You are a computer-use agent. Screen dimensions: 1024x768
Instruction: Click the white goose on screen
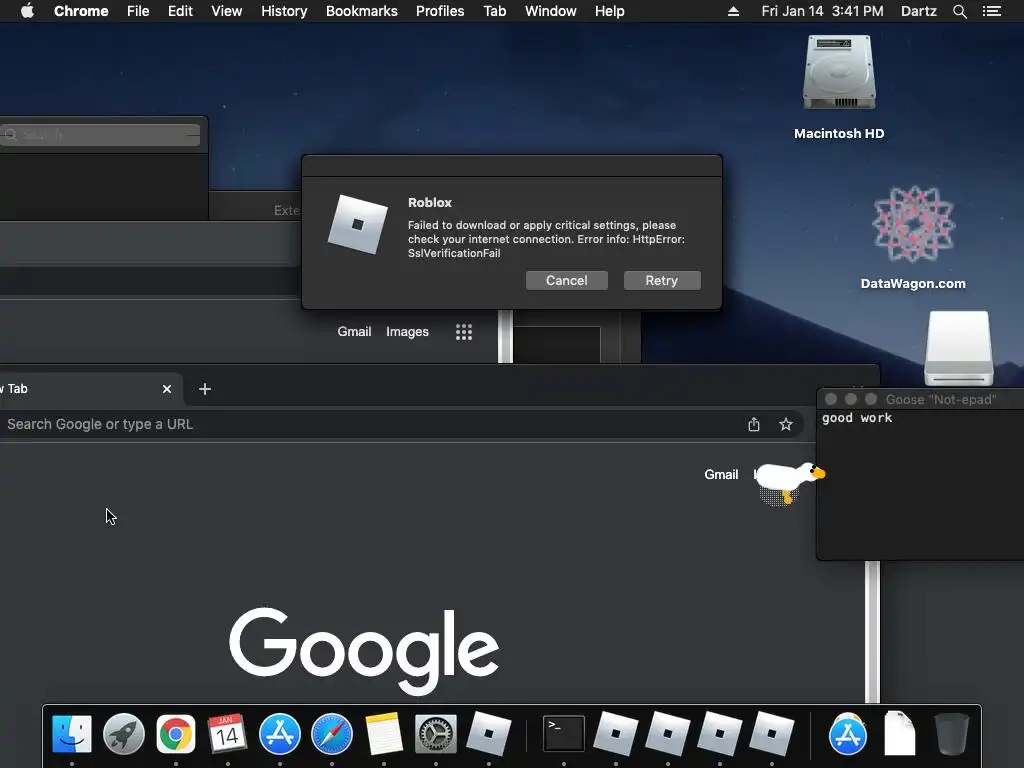[x=789, y=481]
